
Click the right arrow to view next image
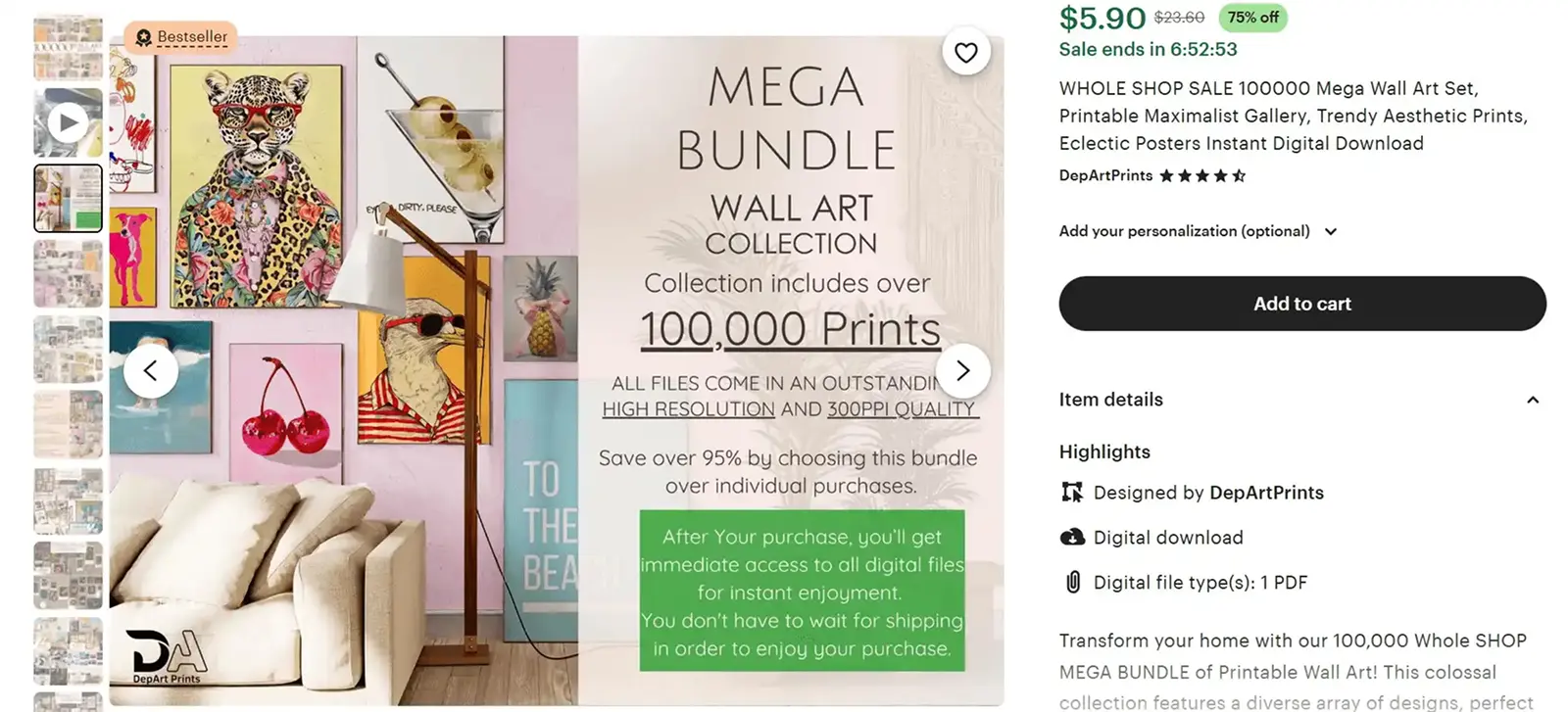click(963, 370)
